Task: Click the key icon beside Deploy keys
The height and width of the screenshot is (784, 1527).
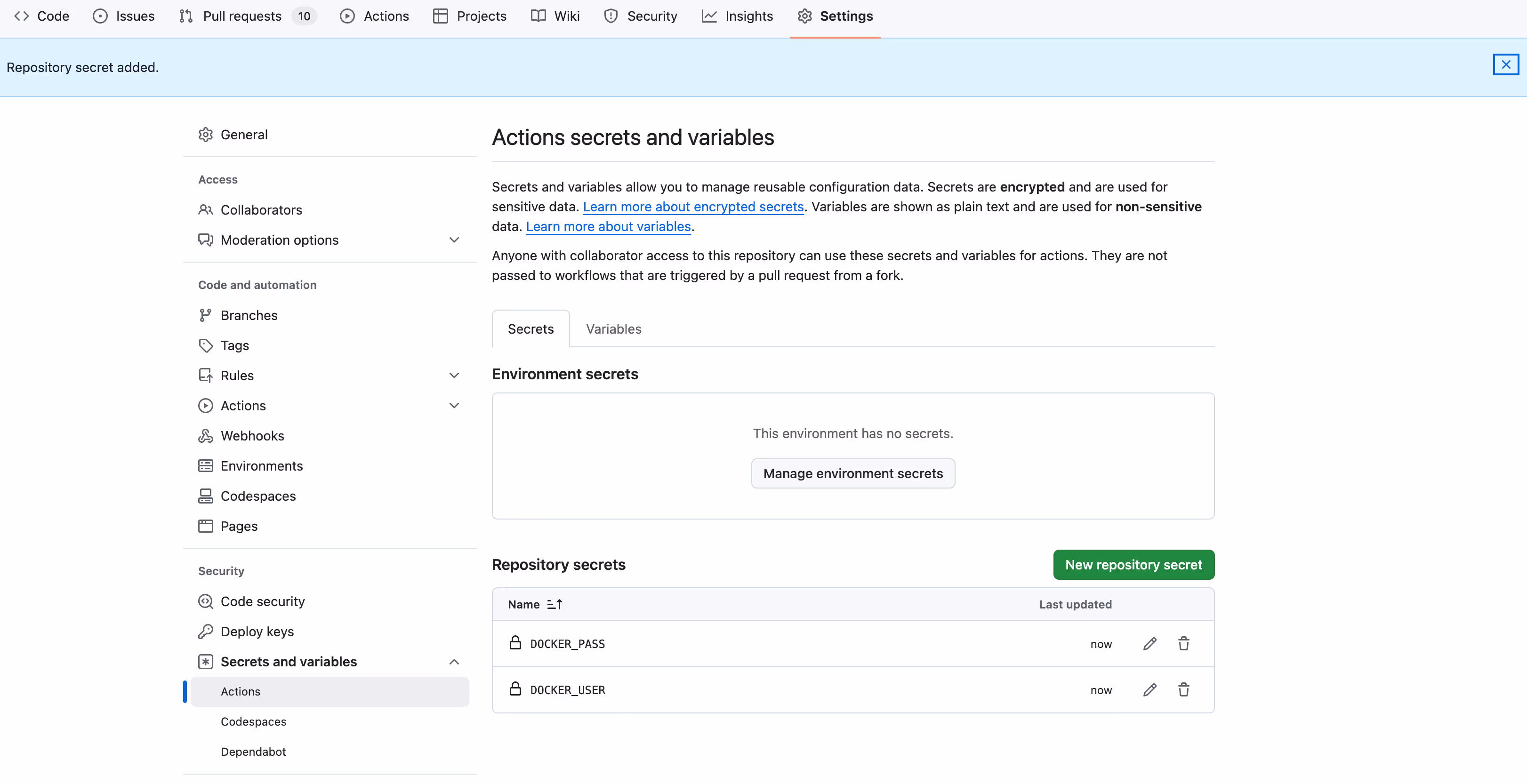Action: 205,632
